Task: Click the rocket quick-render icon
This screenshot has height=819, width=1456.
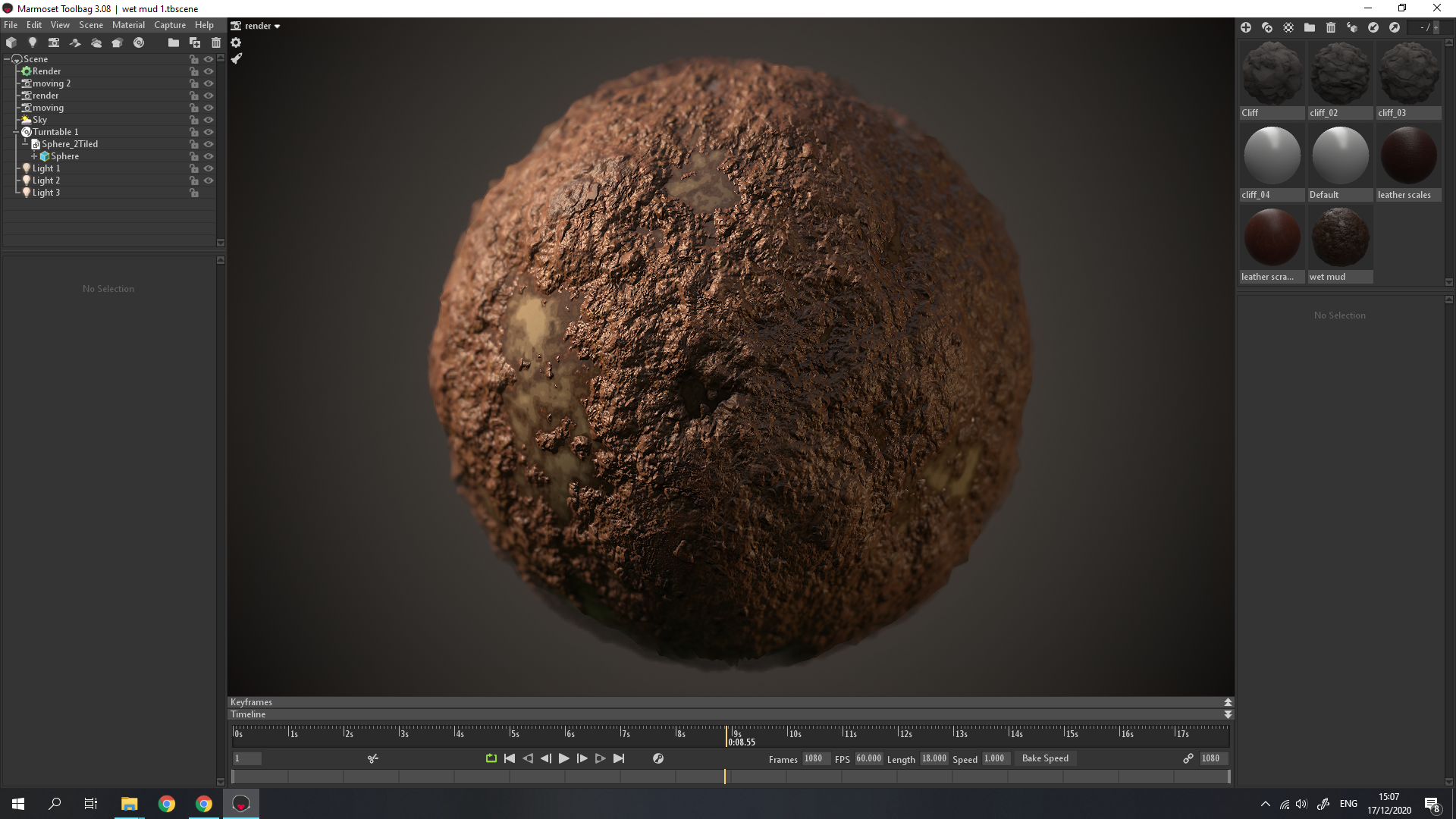Action: click(236, 58)
